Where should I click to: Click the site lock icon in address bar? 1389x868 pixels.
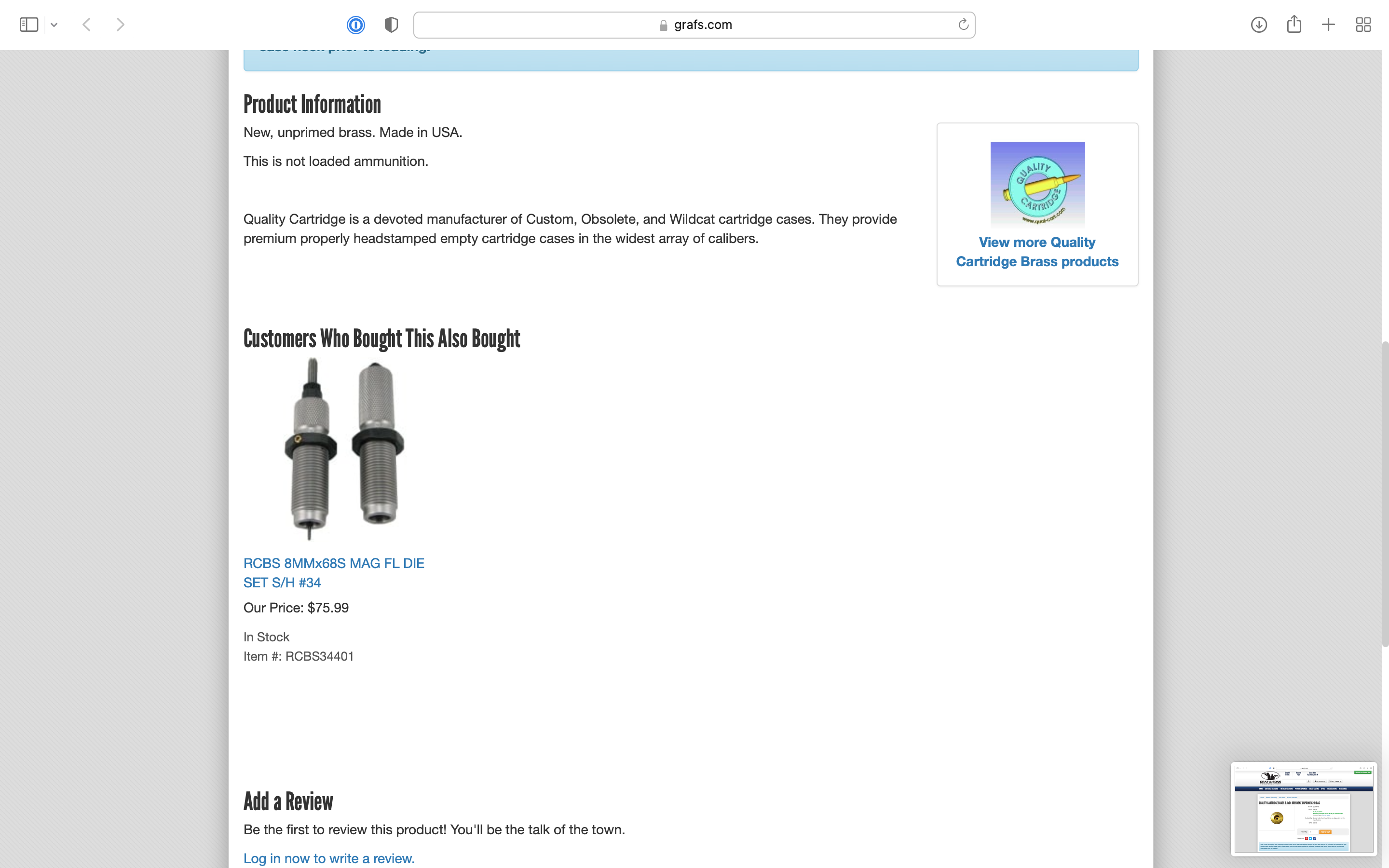(x=663, y=25)
